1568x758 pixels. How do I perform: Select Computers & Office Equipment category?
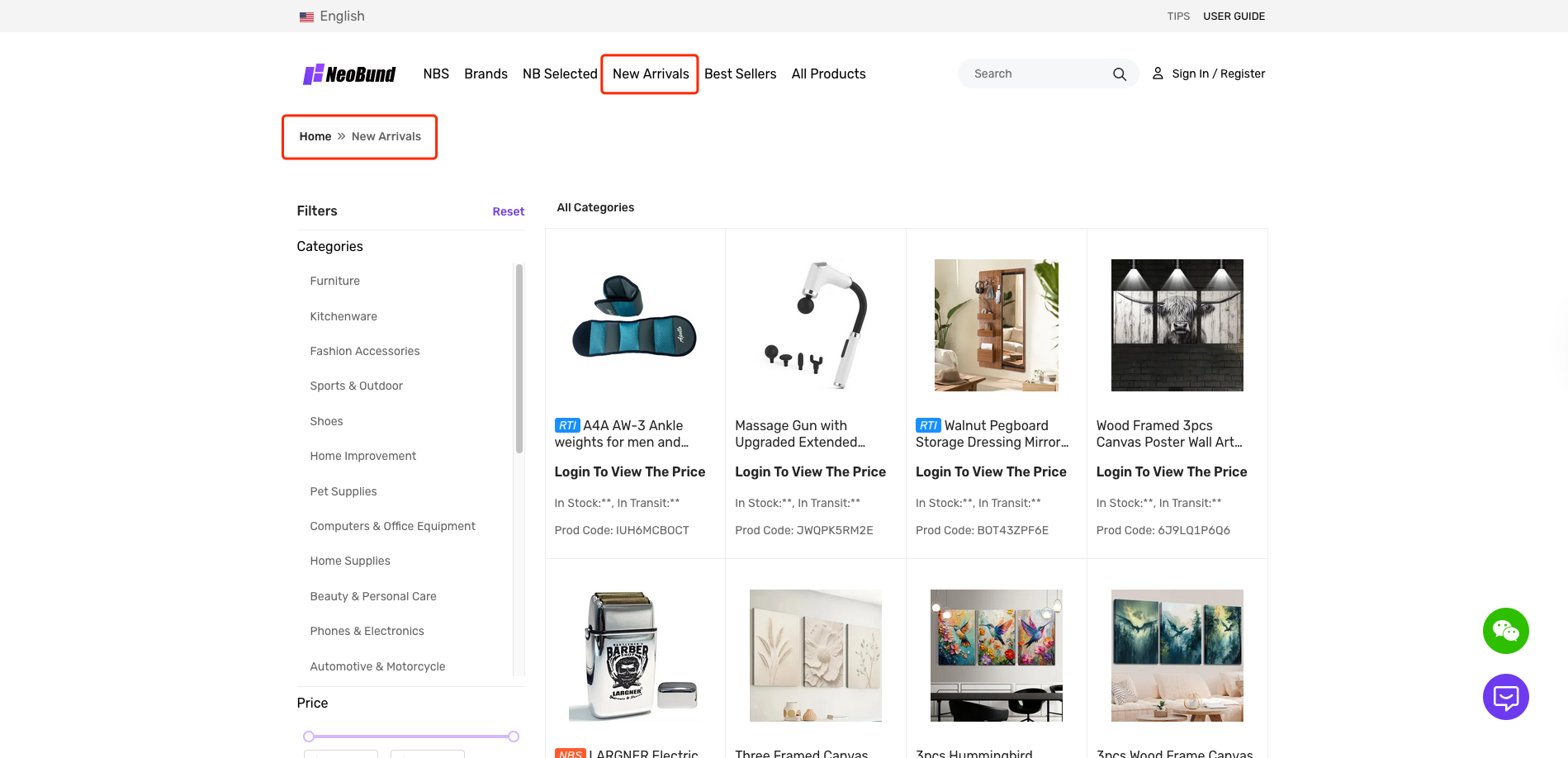tap(392, 526)
